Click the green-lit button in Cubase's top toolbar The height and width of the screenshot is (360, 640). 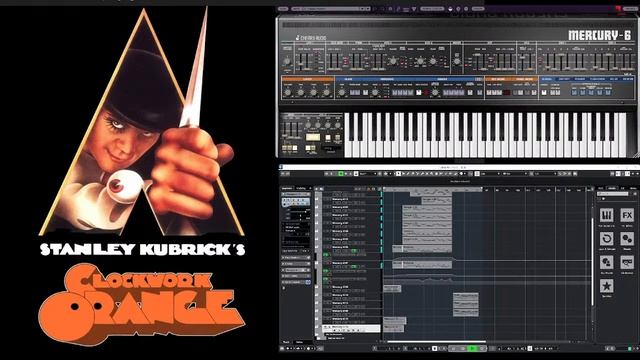(341, 174)
